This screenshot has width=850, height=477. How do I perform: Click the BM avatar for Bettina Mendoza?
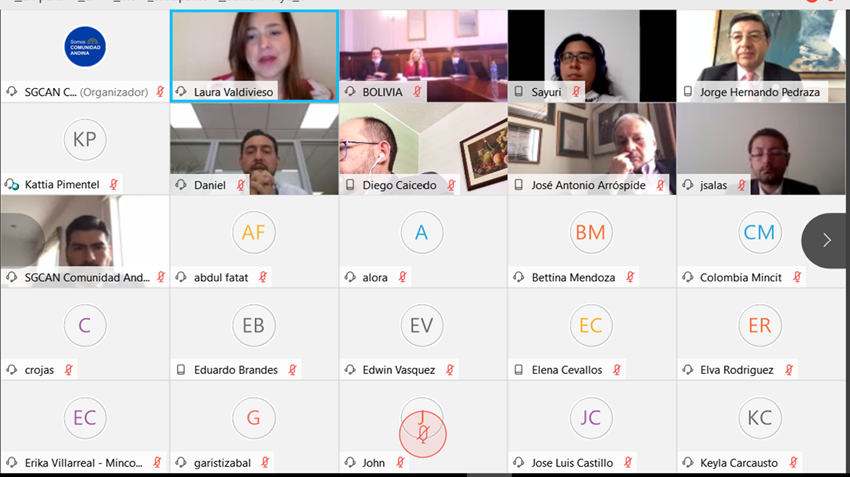click(x=590, y=233)
